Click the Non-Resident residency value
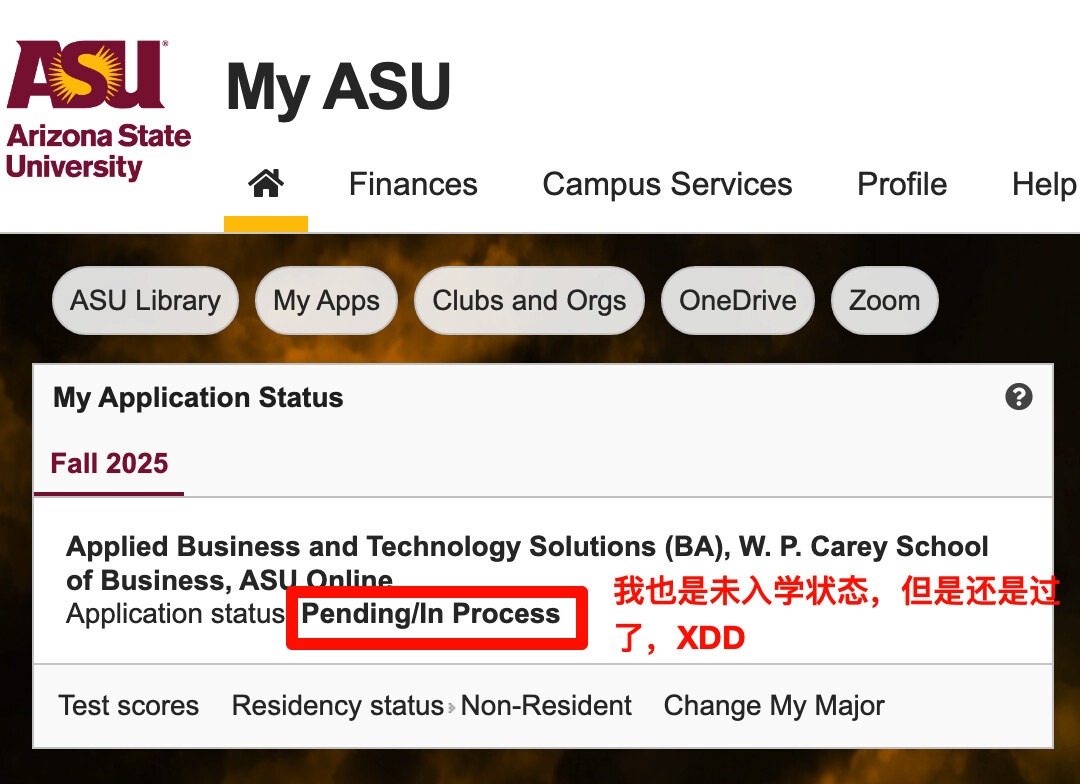 (546, 705)
